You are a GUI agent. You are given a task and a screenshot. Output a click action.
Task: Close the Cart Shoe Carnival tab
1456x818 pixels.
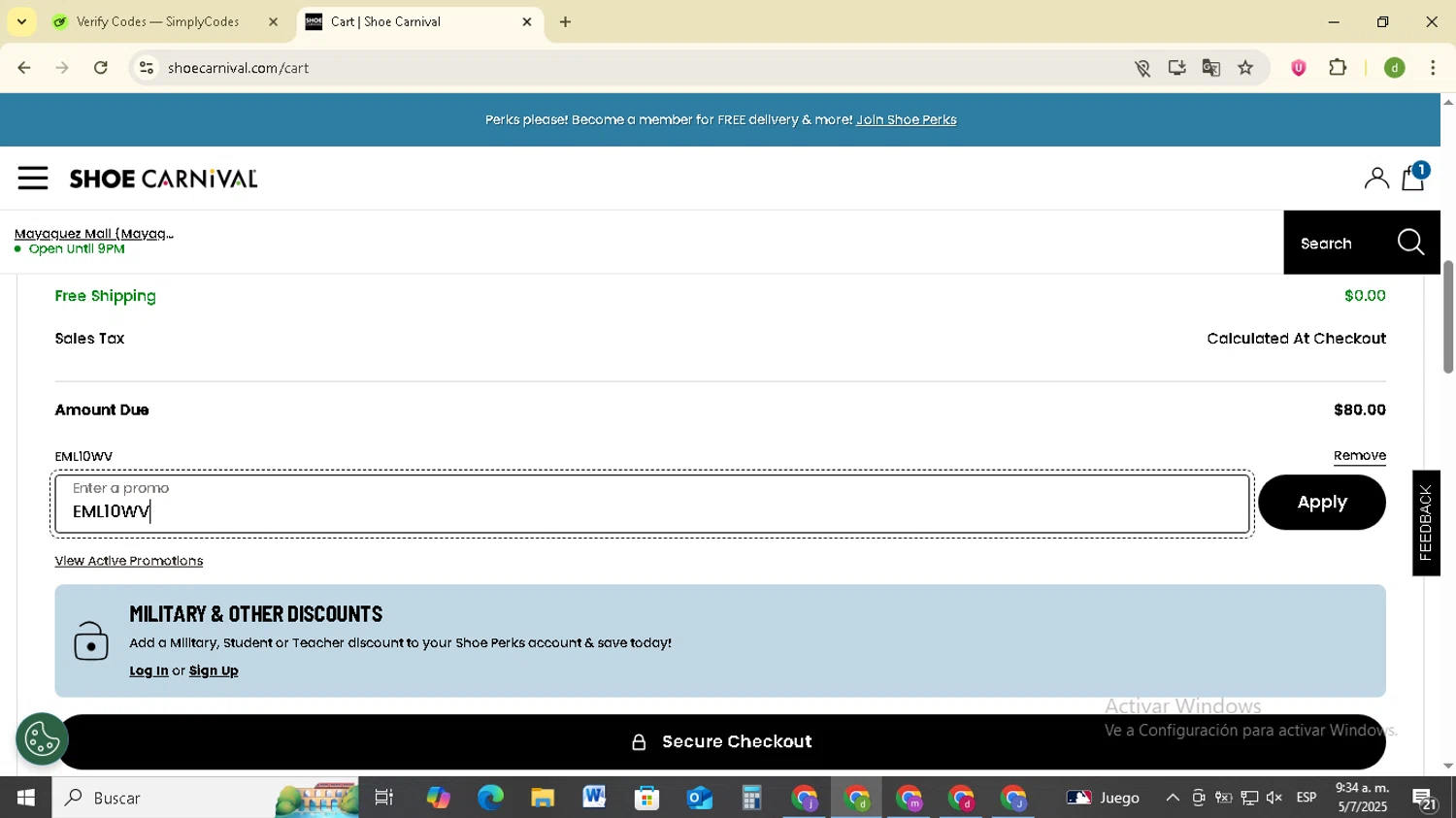coord(527,21)
